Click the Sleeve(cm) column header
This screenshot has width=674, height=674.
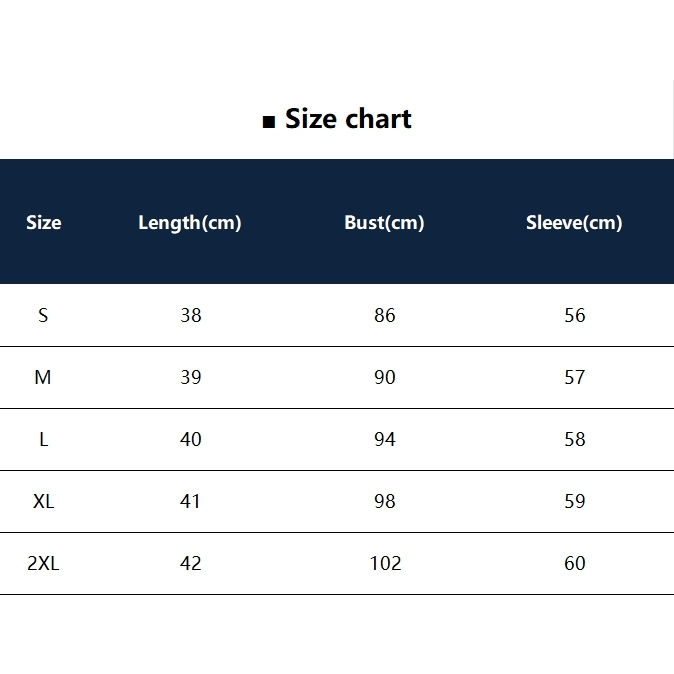tap(574, 223)
